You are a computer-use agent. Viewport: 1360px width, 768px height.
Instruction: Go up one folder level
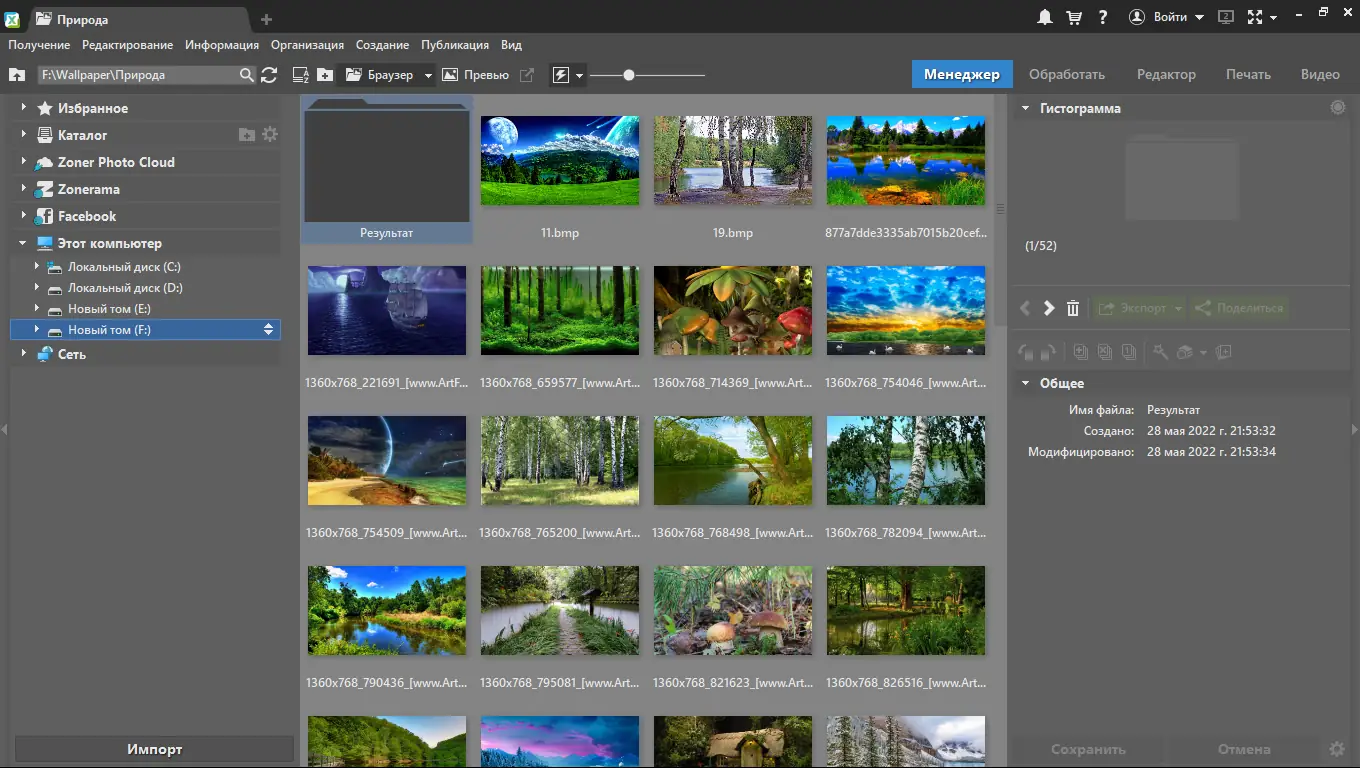click(17, 75)
